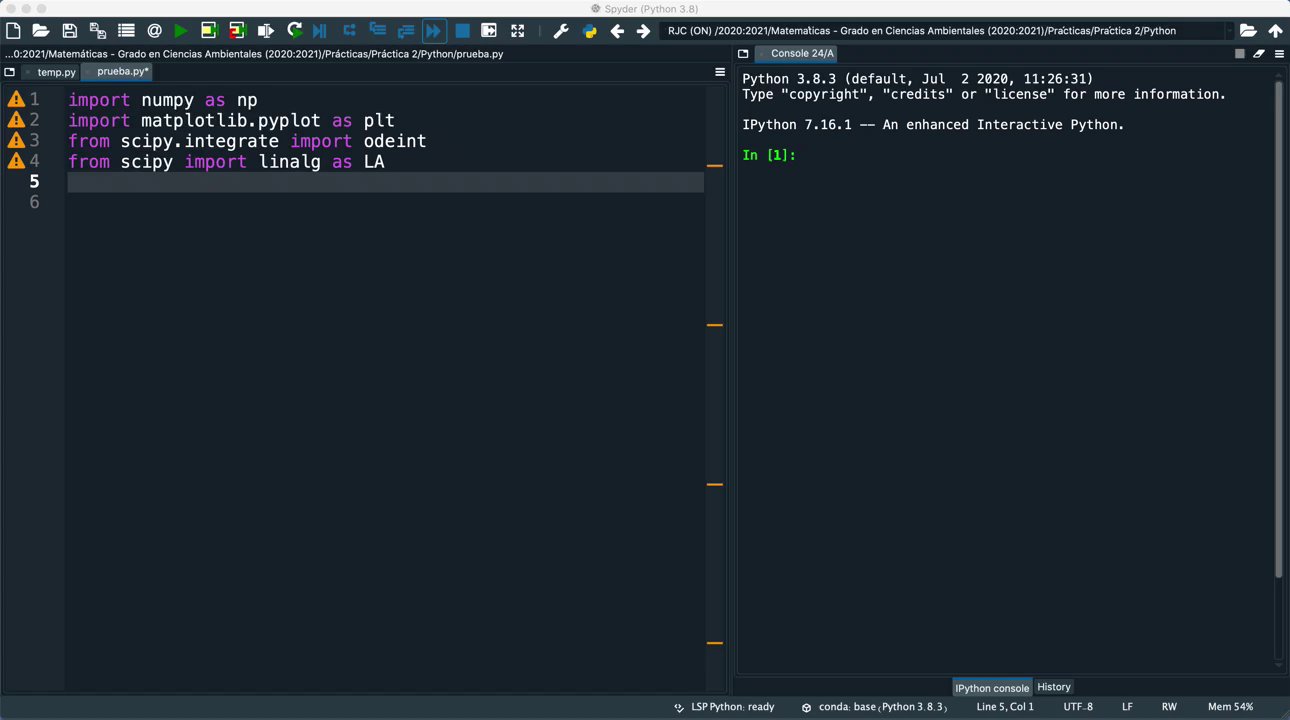Click the warning icon on line 1
The height and width of the screenshot is (720, 1290).
click(x=16, y=99)
